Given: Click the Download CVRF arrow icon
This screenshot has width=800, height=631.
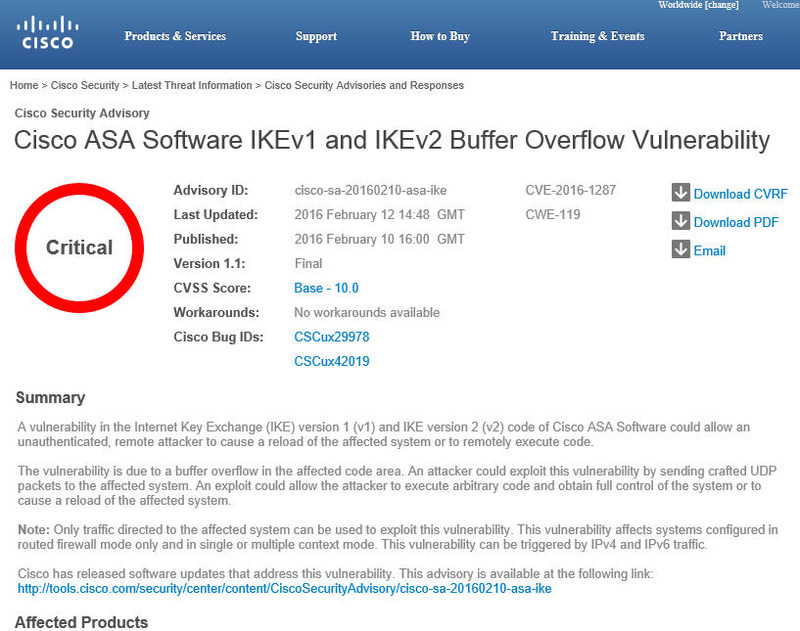Looking at the screenshot, I should [681, 193].
